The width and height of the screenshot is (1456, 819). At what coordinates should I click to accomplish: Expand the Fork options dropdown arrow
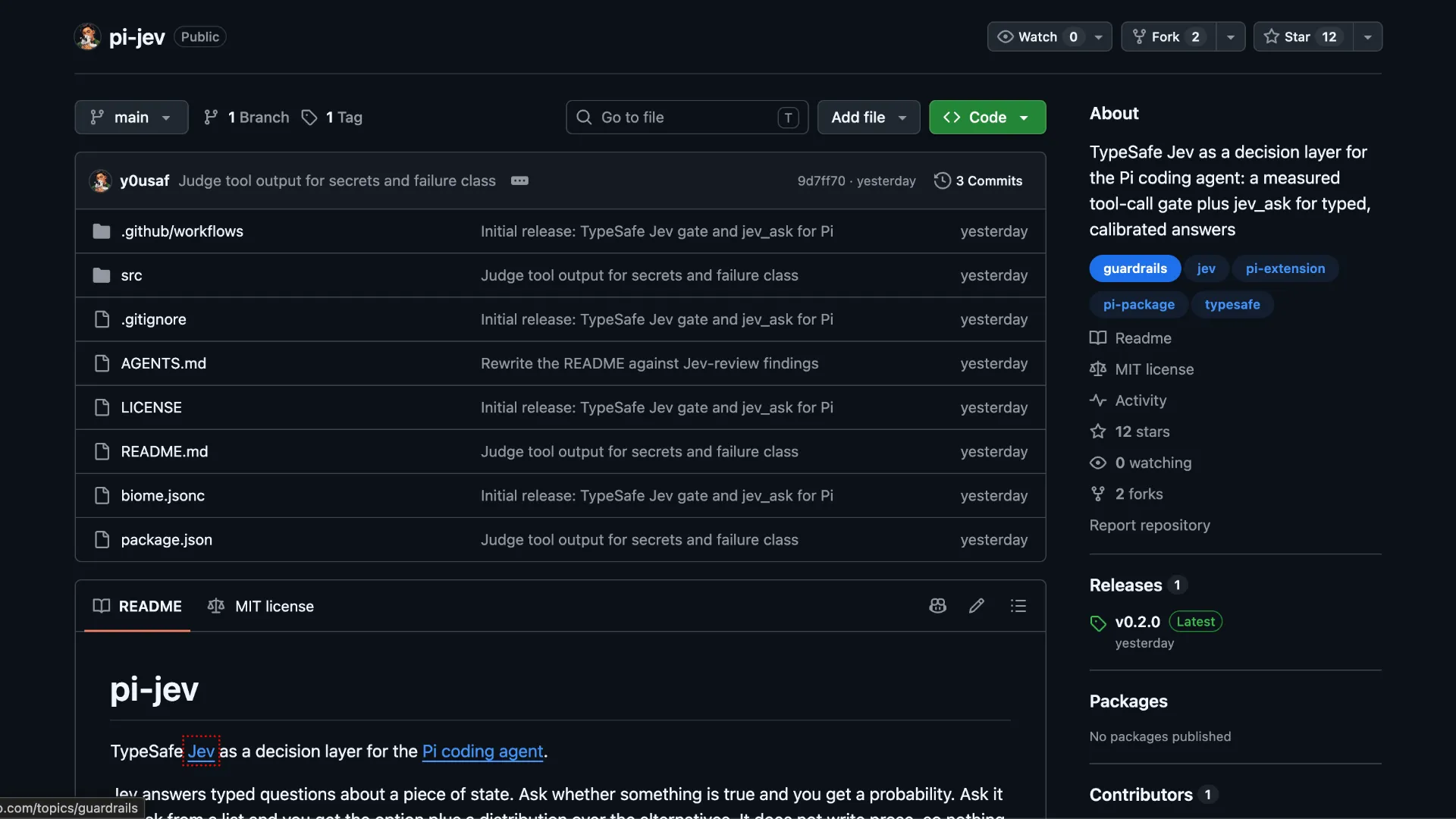coord(1230,36)
